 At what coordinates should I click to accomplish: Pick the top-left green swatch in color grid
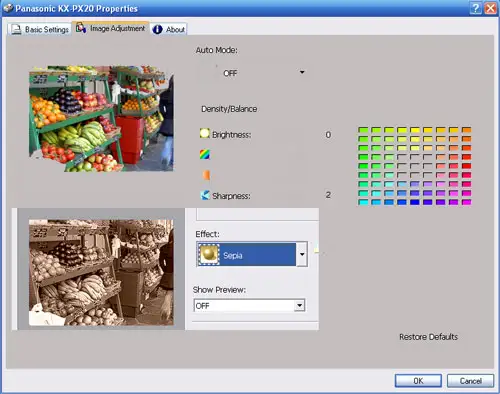(x=363, y=130)
